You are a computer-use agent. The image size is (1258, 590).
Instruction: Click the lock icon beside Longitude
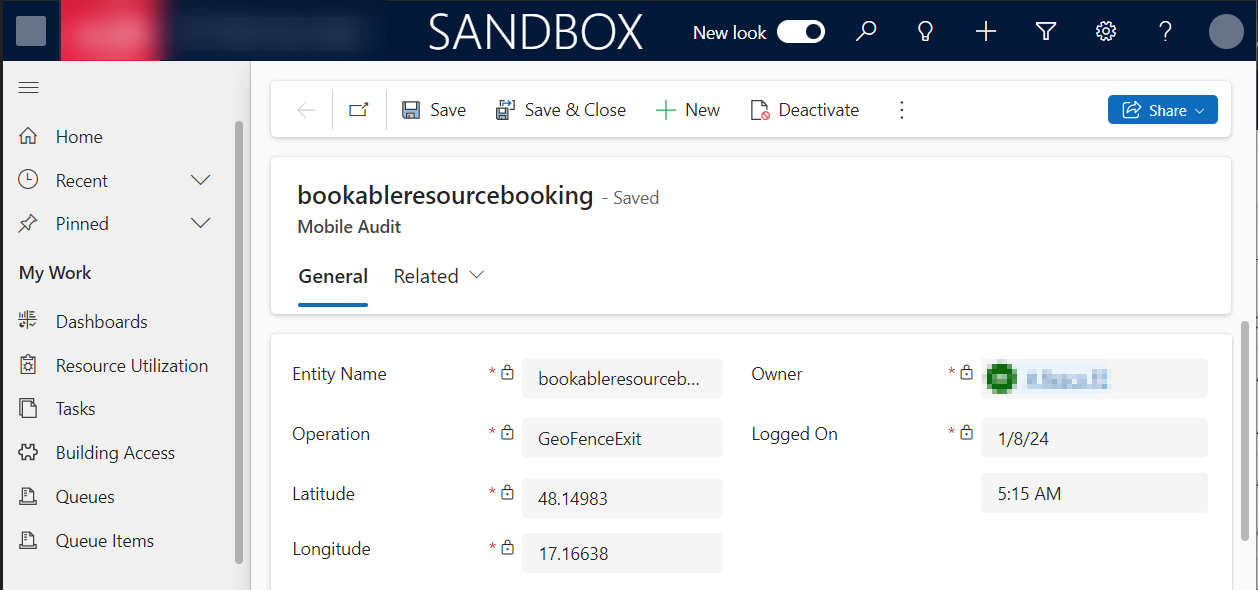click(x=507, y=548)
